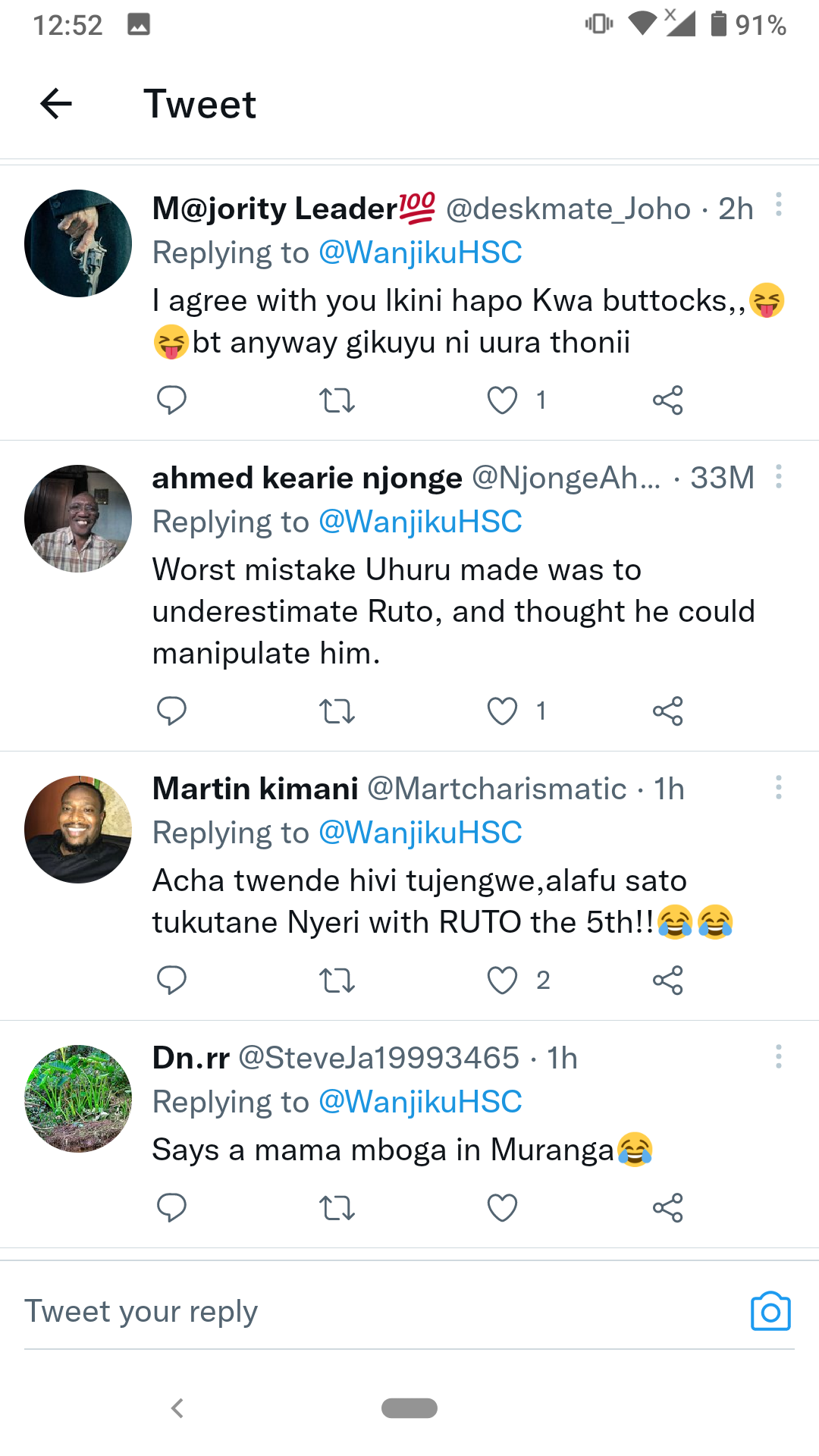Like Martin kimani's Nyeri tweet
This screenshot has height=1456, width=819.
(502, 981)
